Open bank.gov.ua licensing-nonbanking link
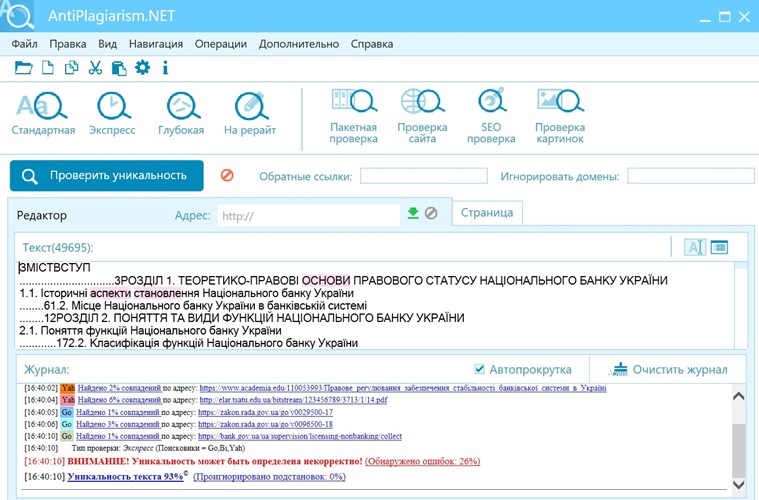 click(x=300, y=436)
